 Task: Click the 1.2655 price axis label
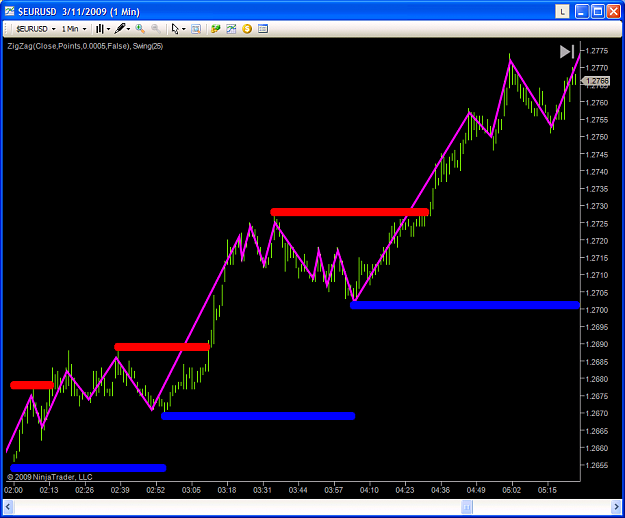[597, 465]
